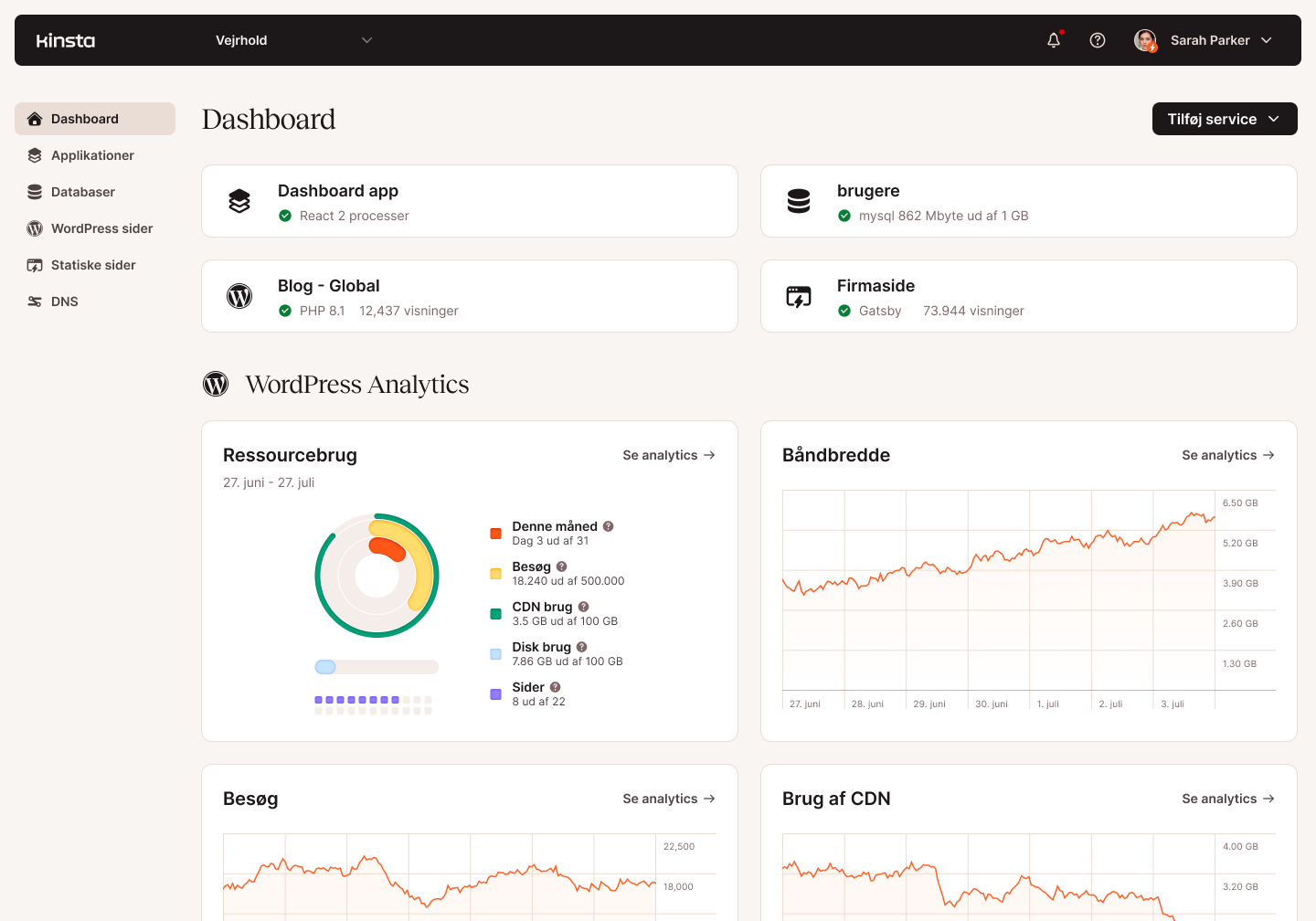Click the disk usage progress bar

pyautogui.click(x=376, y=666)
